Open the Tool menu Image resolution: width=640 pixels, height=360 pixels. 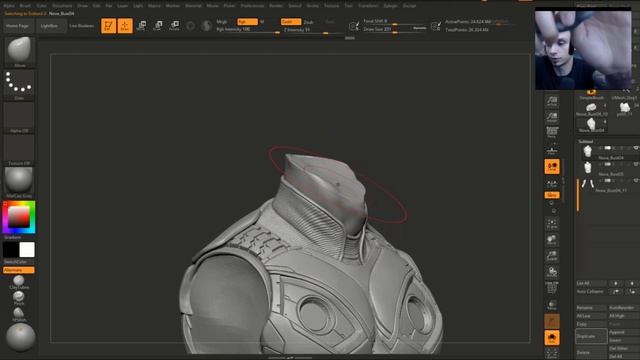[348, 6]
